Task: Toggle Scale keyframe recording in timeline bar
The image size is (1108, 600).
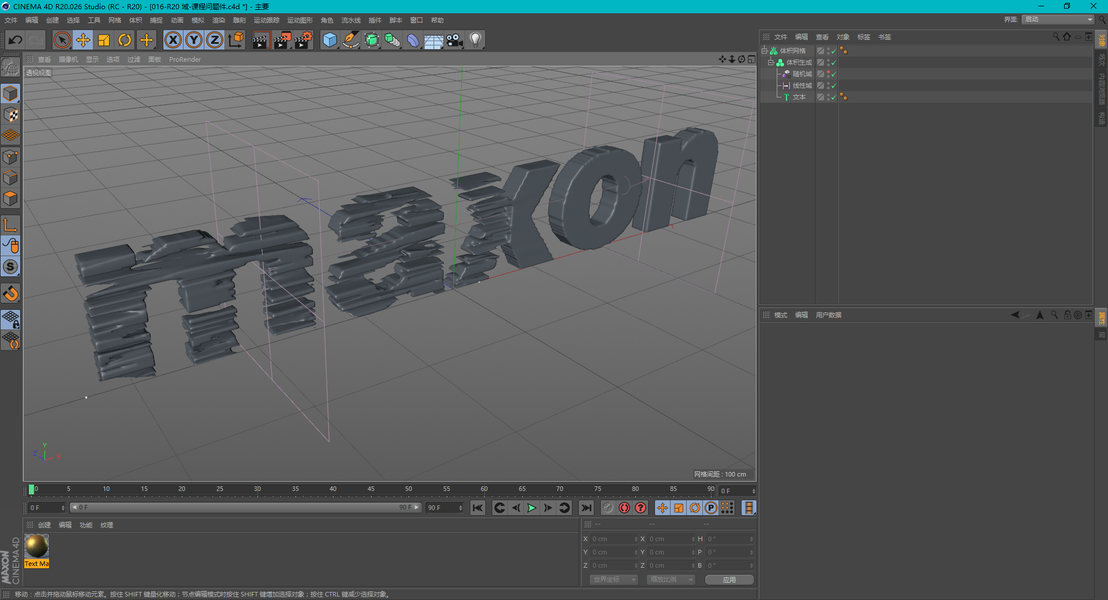Action: pyautogui.click(x=678, y=507)
